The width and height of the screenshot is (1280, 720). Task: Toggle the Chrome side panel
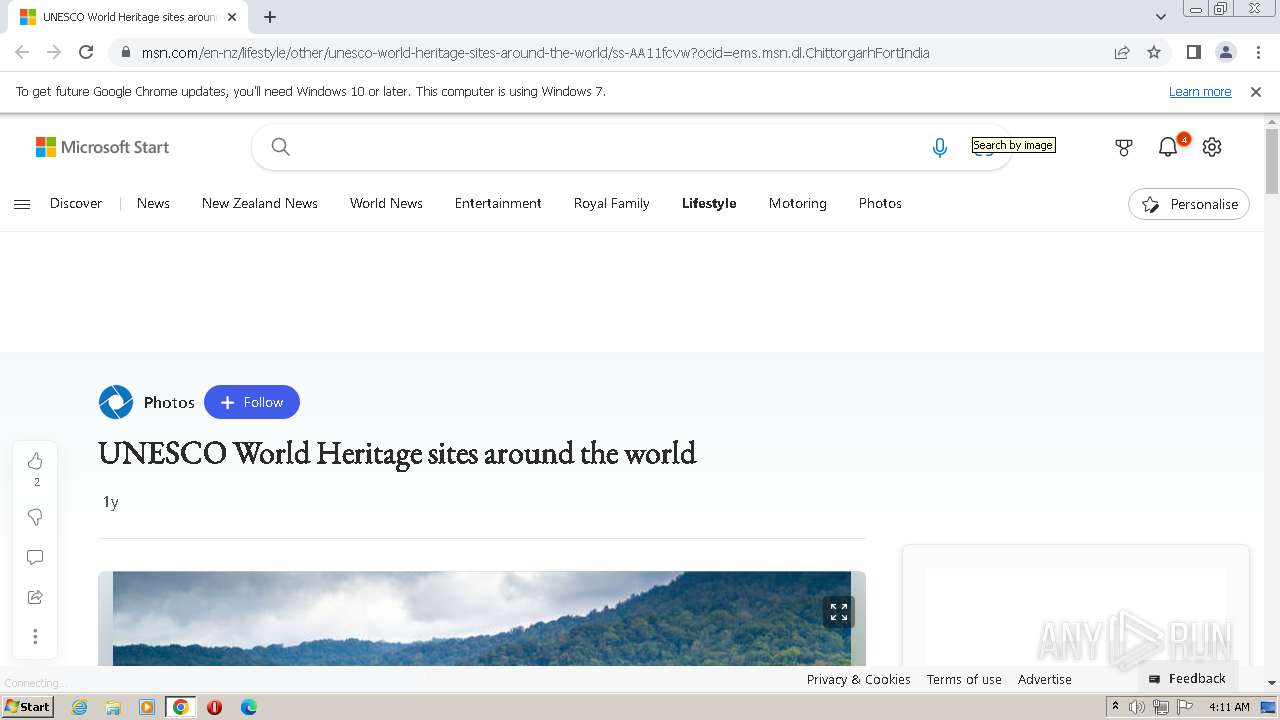1193,52
